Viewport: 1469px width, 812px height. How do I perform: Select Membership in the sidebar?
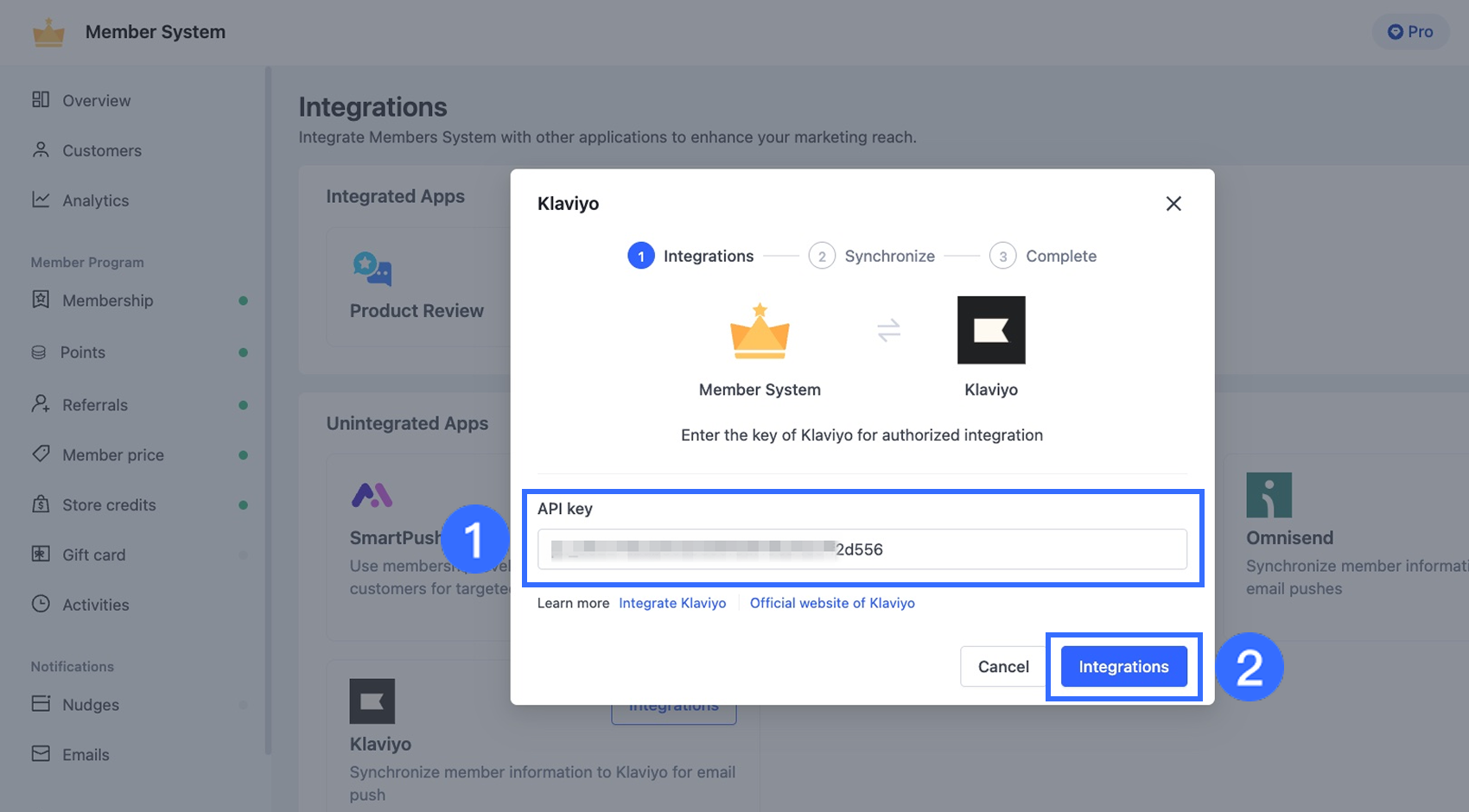point(107,301)
